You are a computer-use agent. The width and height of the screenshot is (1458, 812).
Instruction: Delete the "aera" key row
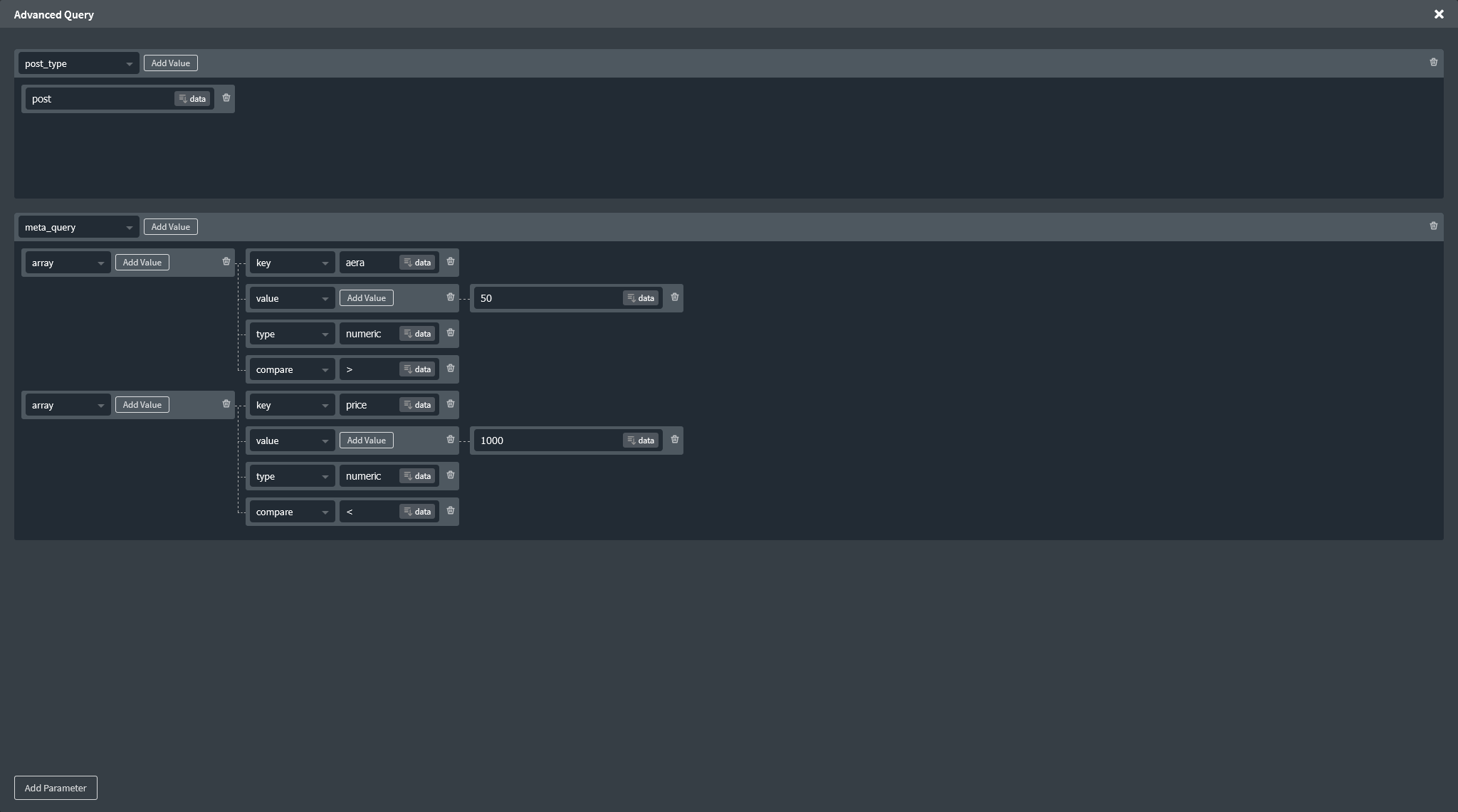(x=450, y=262)
